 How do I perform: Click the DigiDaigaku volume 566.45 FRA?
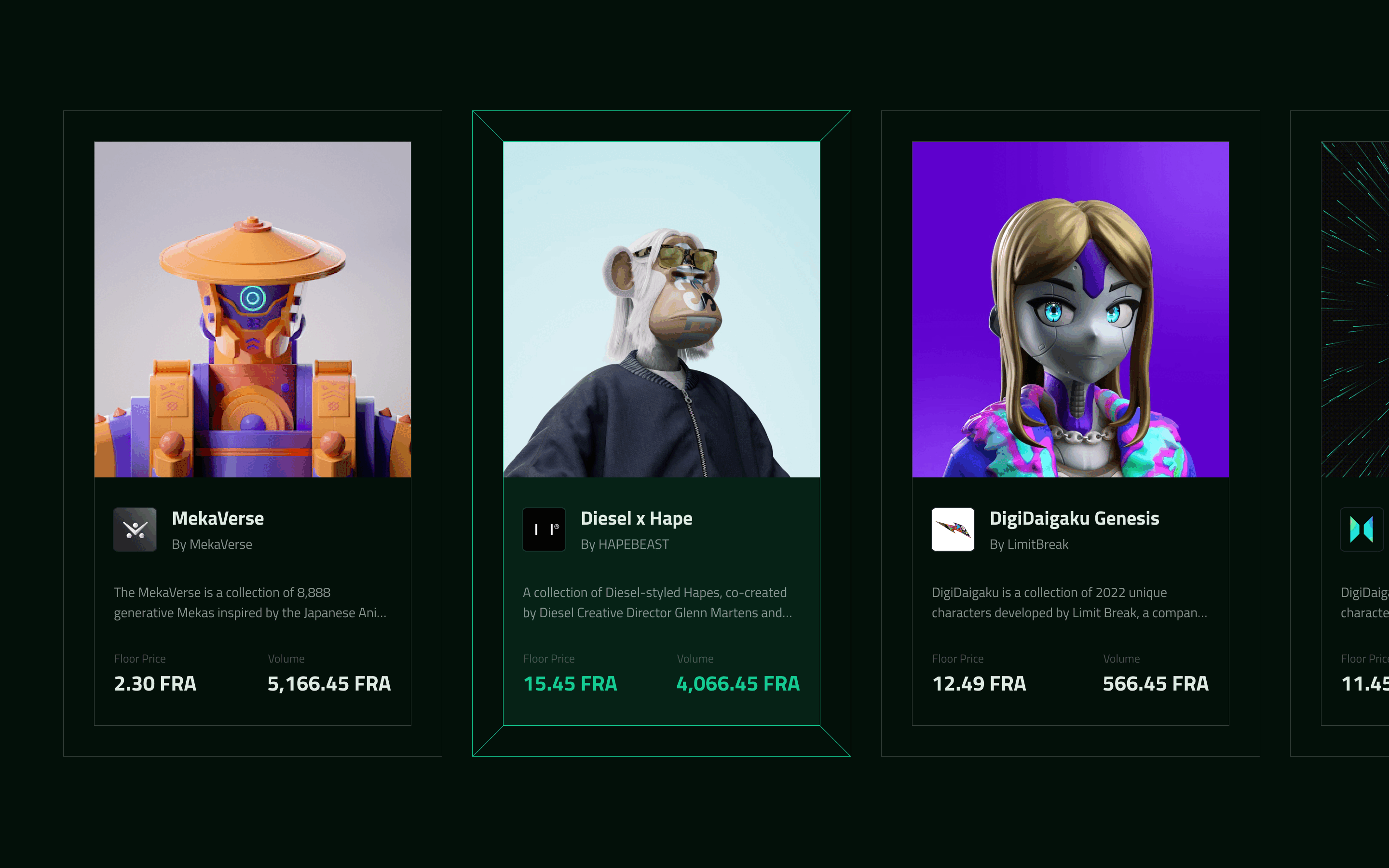[x=1156, y=684]
